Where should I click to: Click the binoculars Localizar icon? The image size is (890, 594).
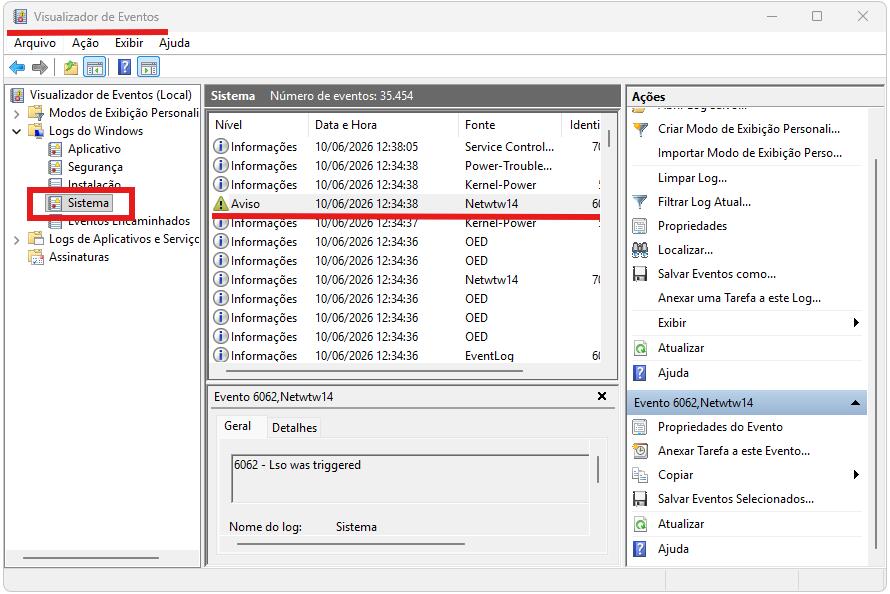640,250
